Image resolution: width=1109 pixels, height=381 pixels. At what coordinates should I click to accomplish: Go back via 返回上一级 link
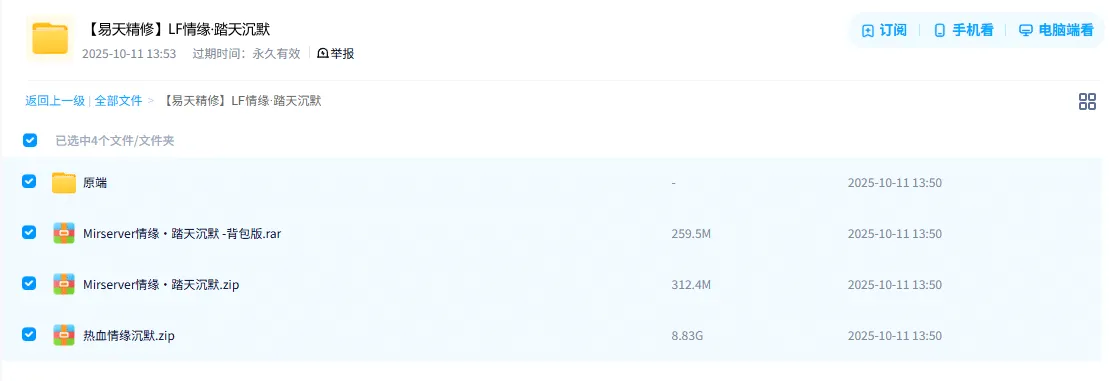[x=55, y=101]
